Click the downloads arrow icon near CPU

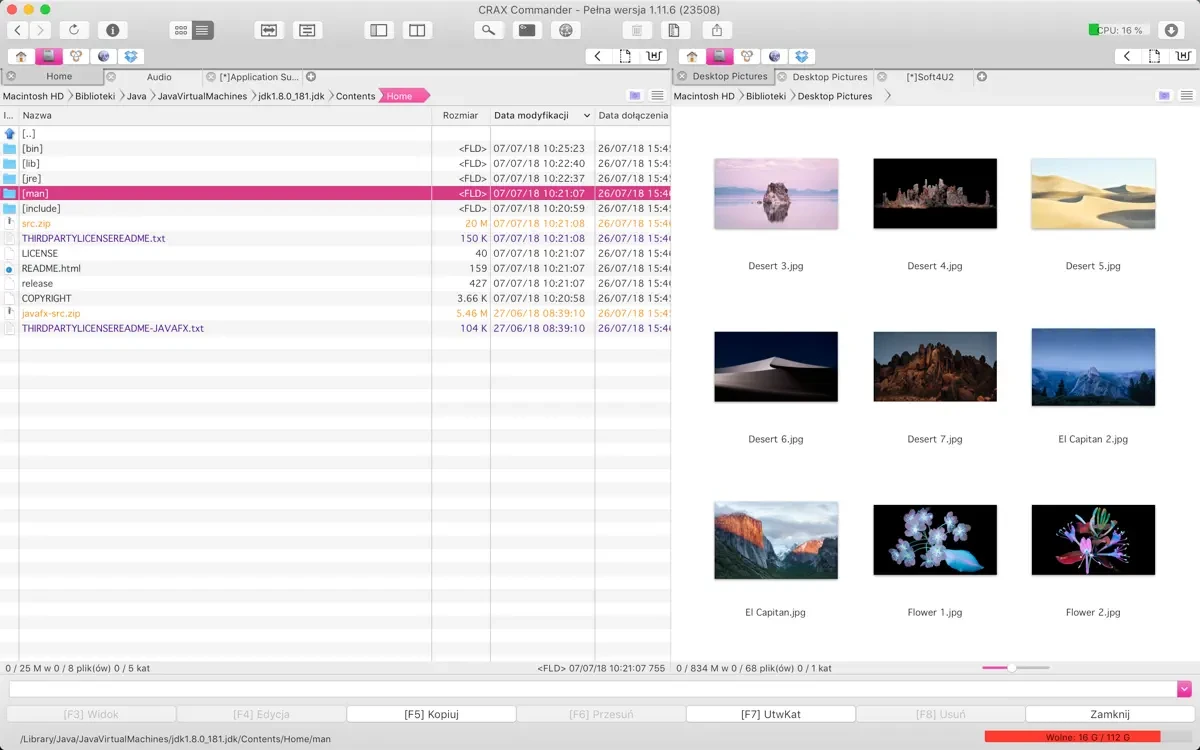[1172, 31]
